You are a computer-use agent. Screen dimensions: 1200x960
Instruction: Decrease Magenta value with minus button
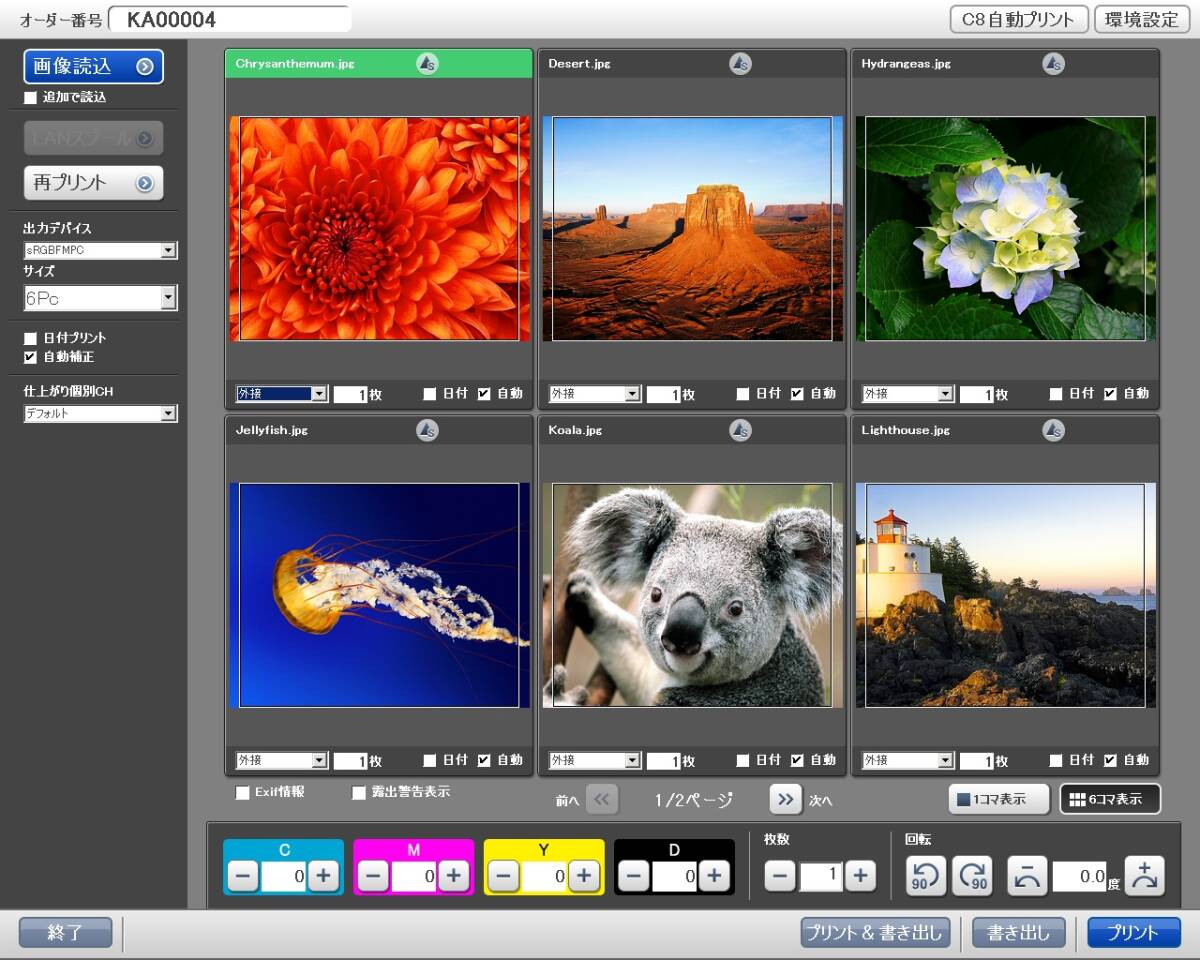pos(373,876)
